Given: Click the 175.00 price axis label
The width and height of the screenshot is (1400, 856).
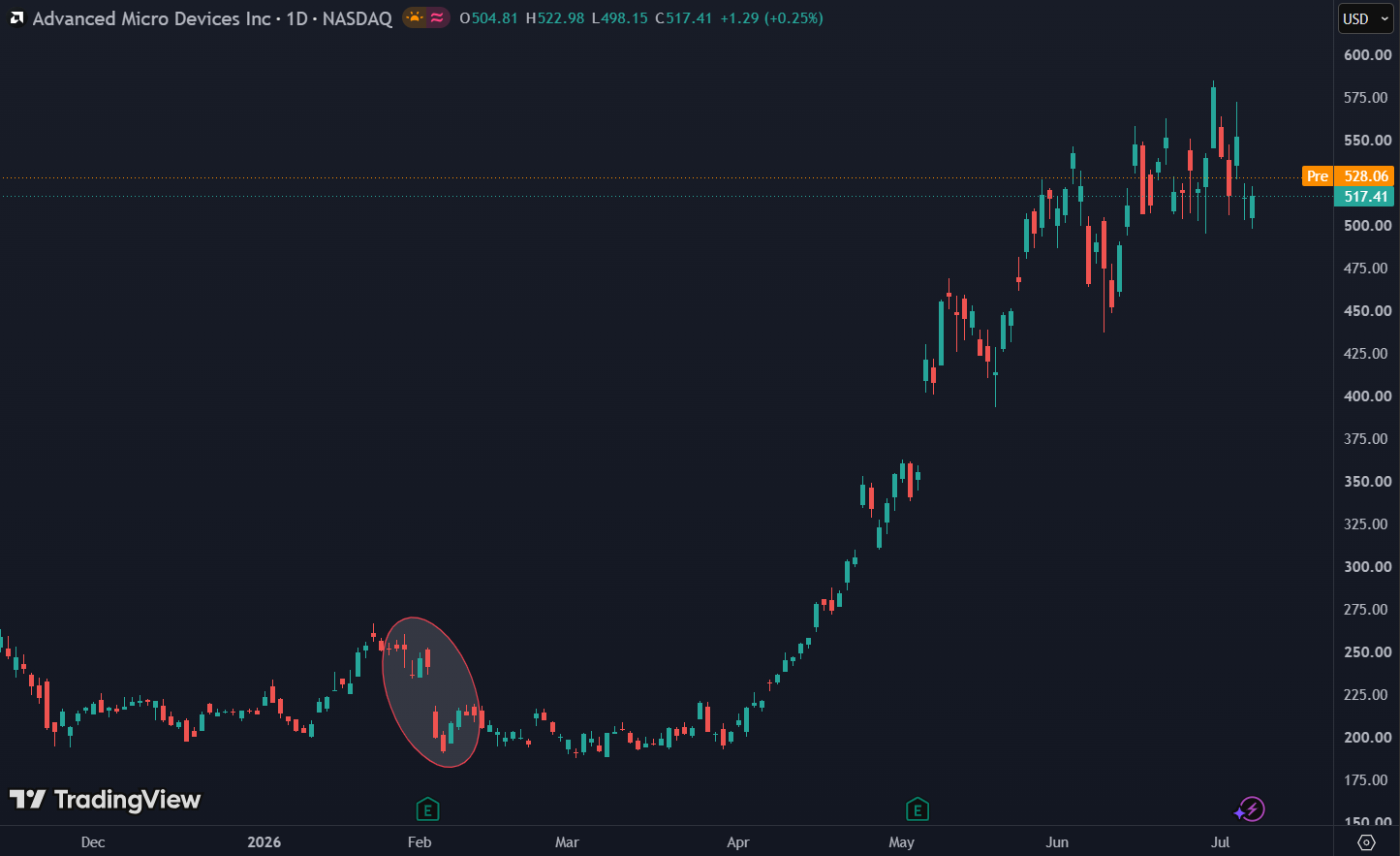Looking at the screenshot, I should pos(1367,780).
